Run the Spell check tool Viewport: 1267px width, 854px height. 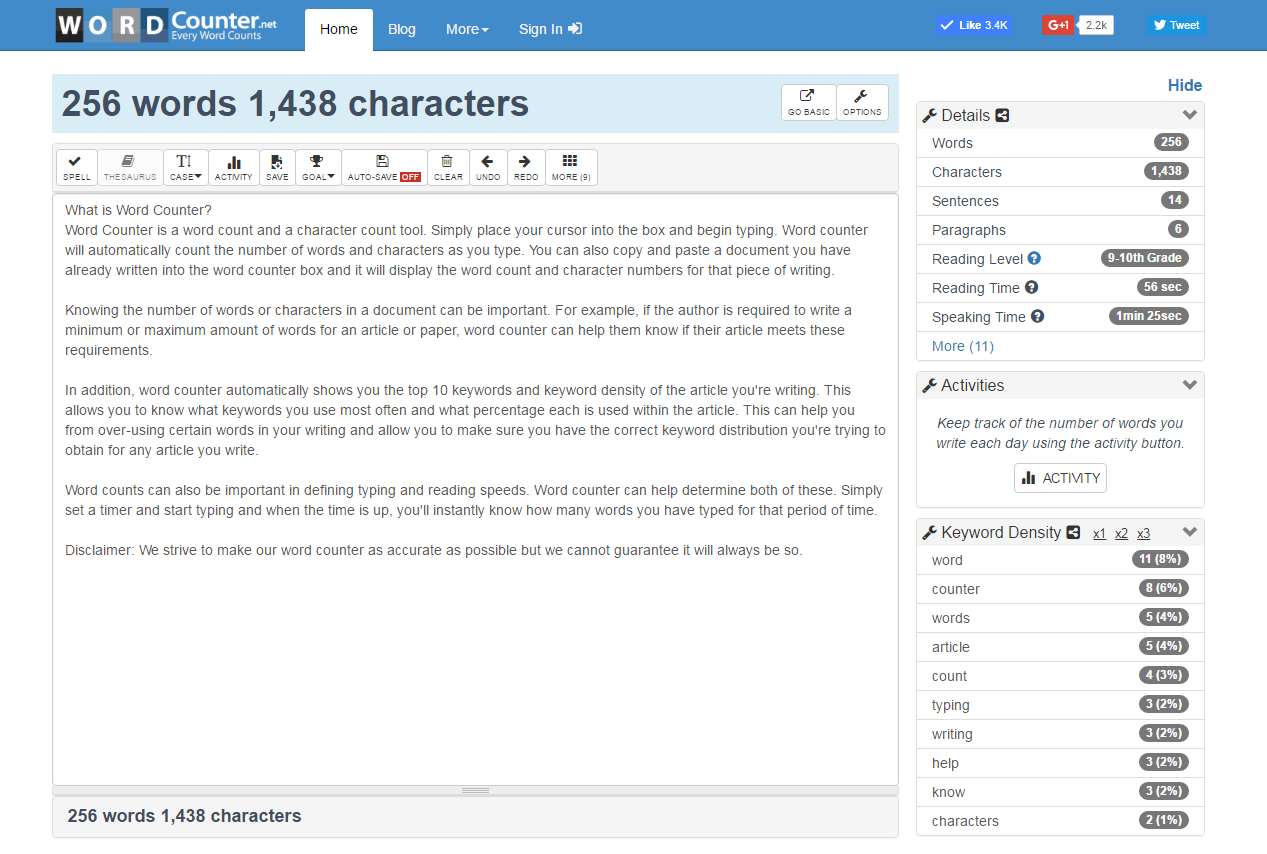77,167
